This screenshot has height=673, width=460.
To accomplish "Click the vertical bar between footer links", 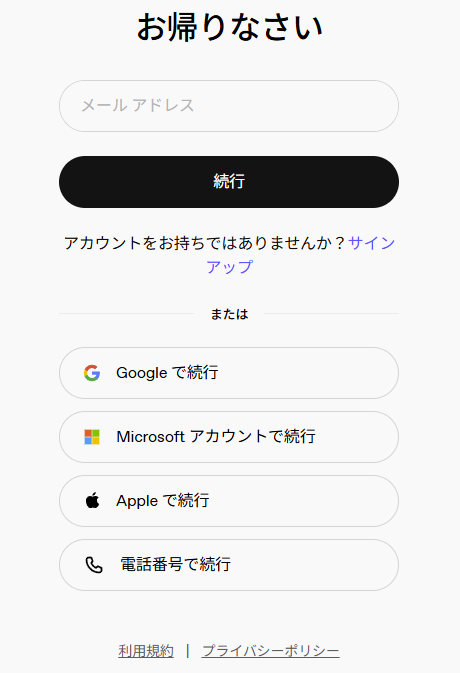I will 188,651.
